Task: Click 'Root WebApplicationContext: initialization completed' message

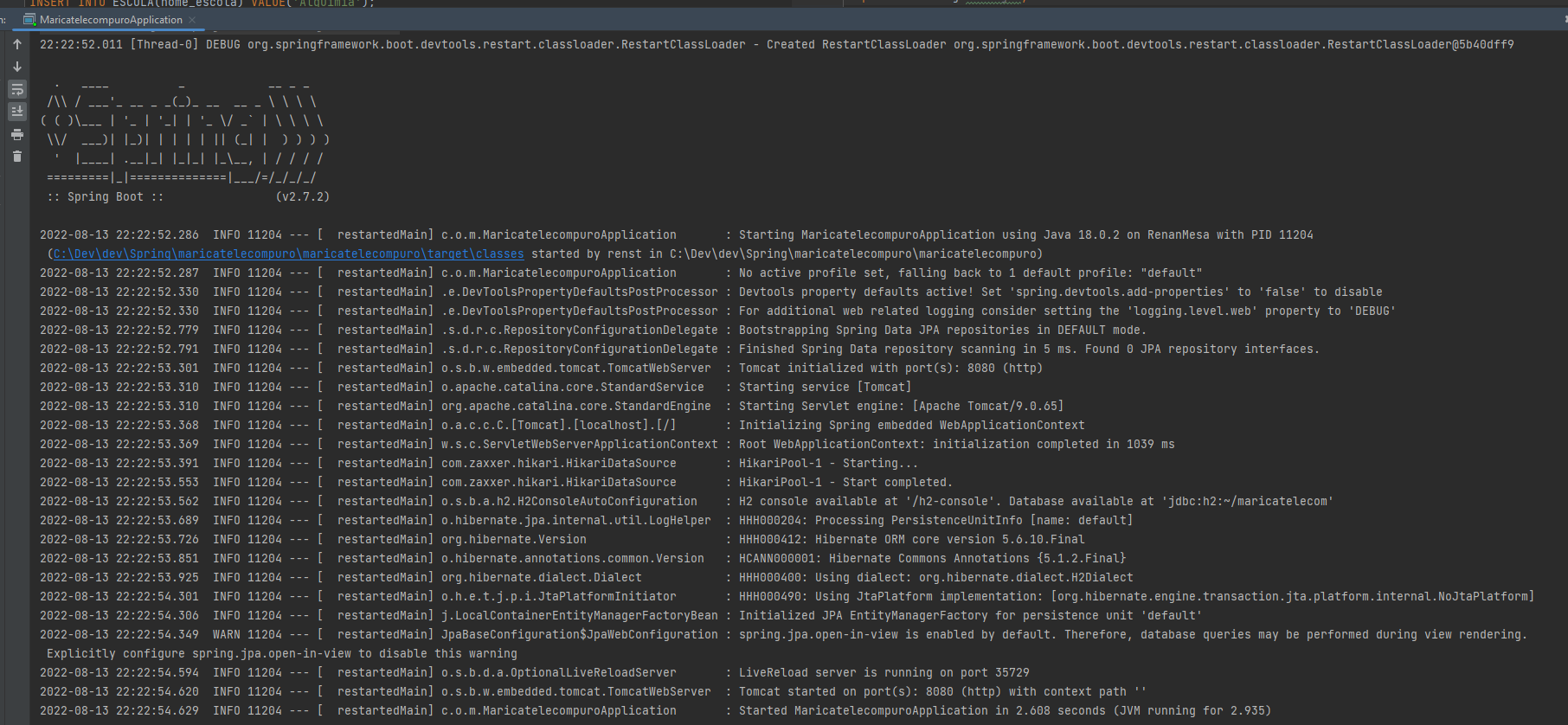Action: 957,445
